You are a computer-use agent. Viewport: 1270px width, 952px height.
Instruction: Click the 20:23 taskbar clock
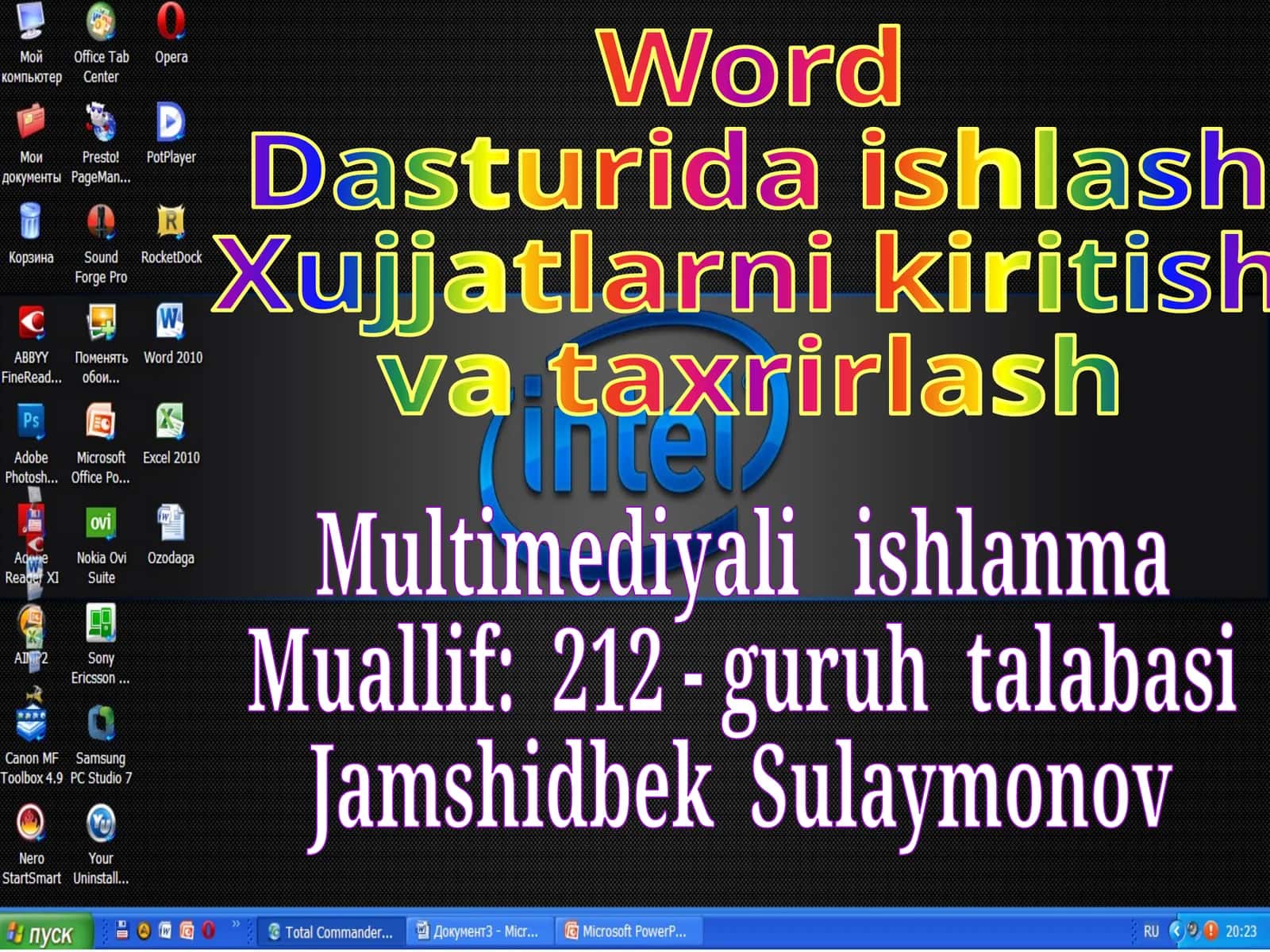pyautogui.click(x=1241, y=931)
